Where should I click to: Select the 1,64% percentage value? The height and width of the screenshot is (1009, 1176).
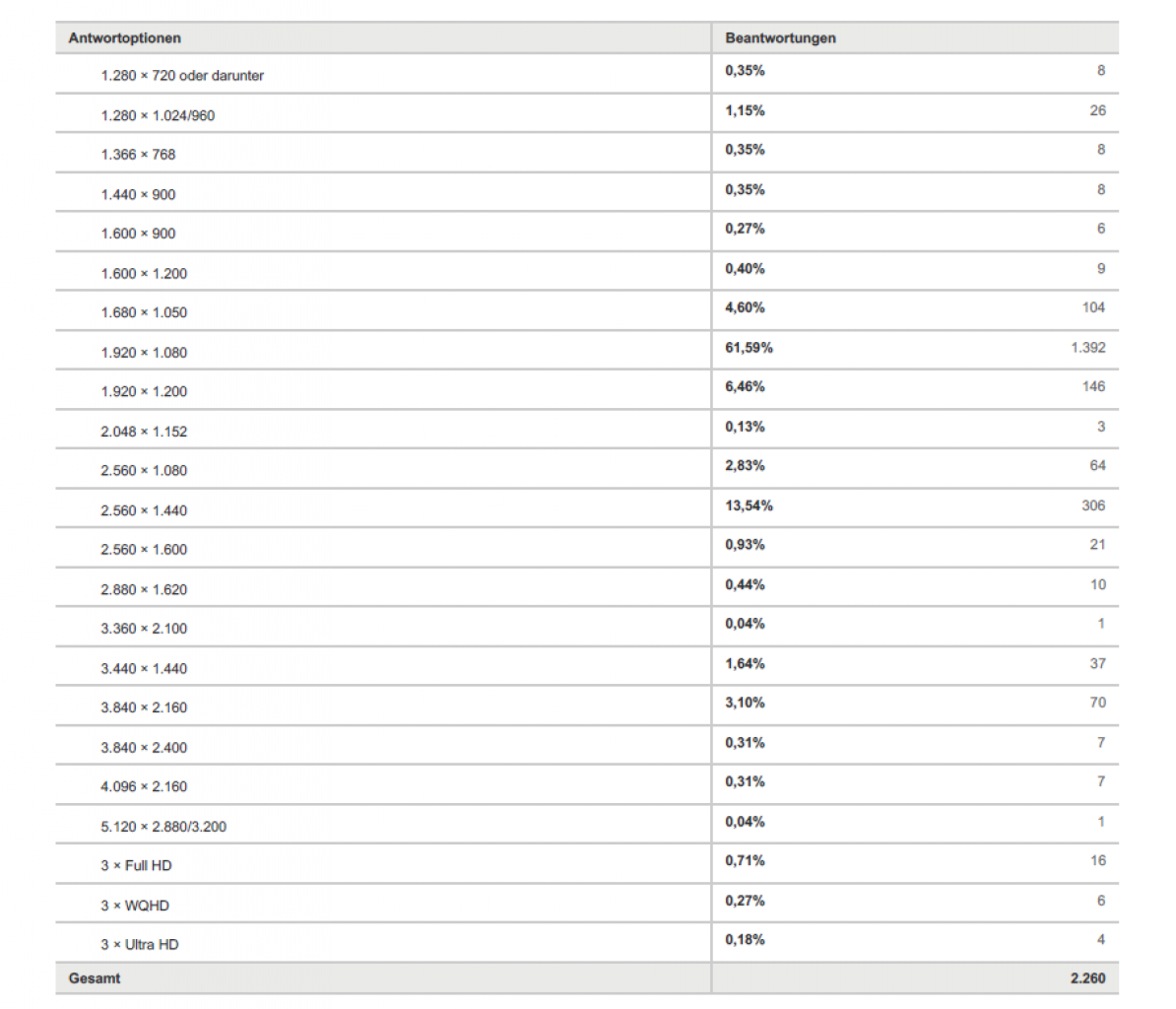[x=745, y=664]
